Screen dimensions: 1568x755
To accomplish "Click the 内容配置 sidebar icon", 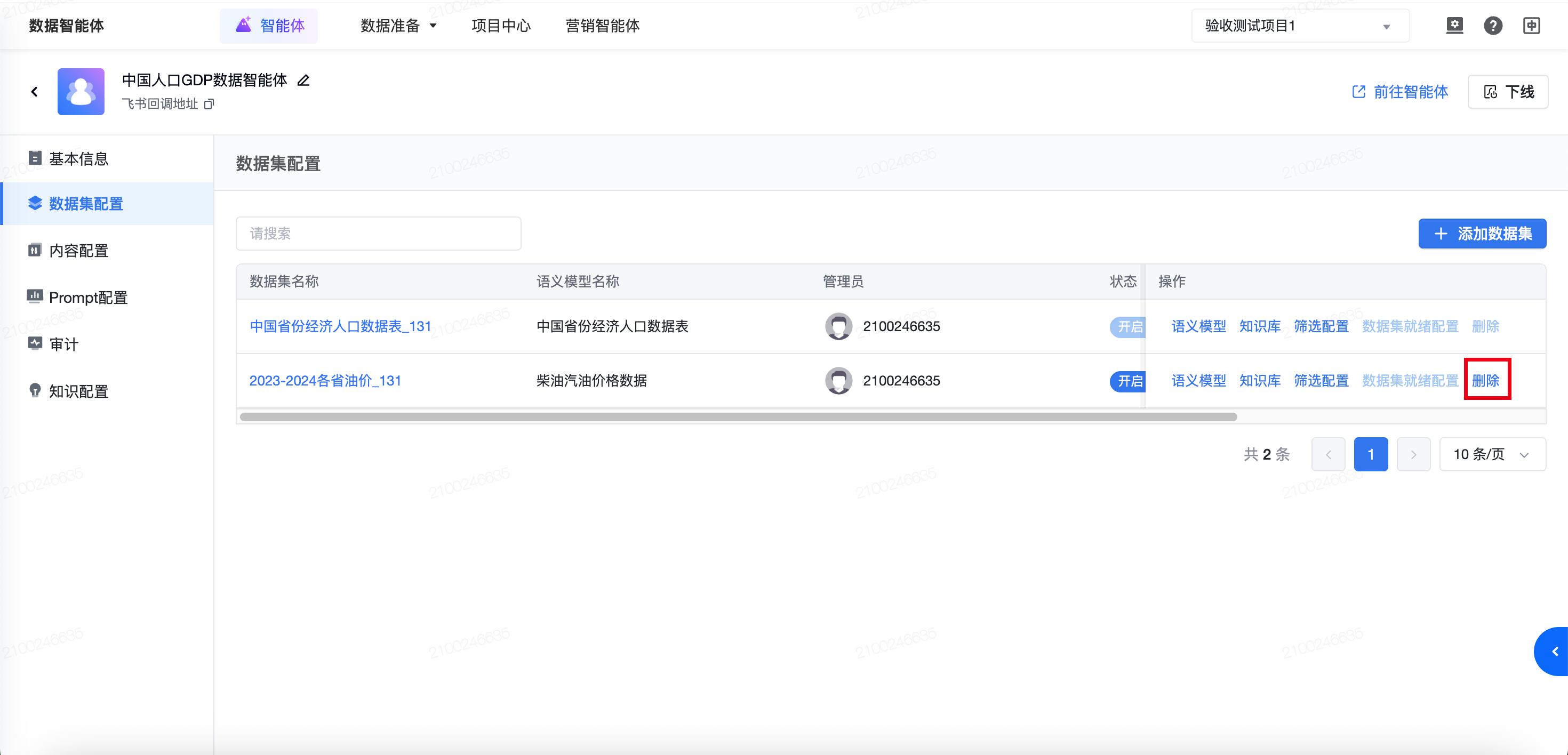I will (x=35, y=250).
